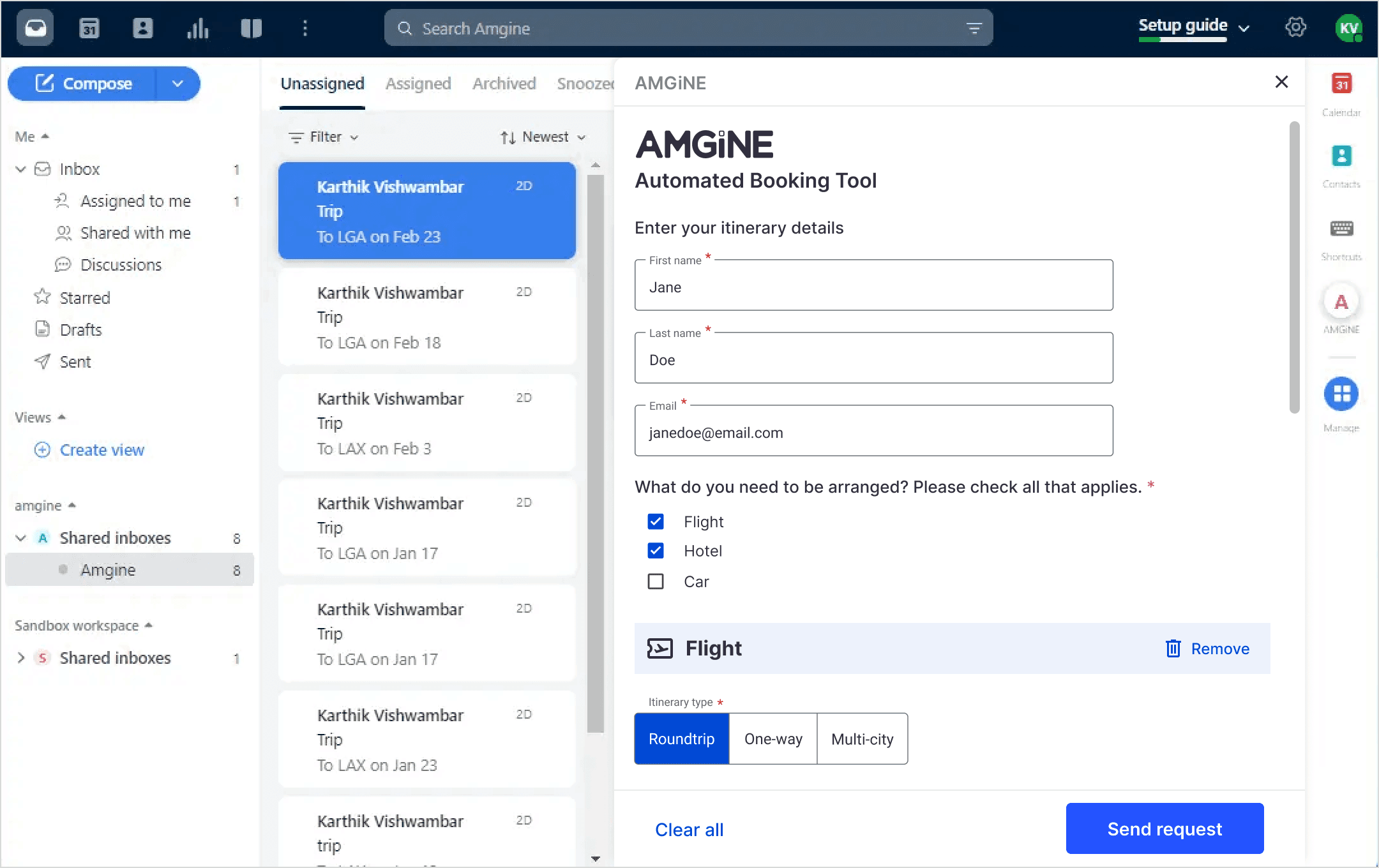Switch to the Archived tab

click(x=504, y=83)
